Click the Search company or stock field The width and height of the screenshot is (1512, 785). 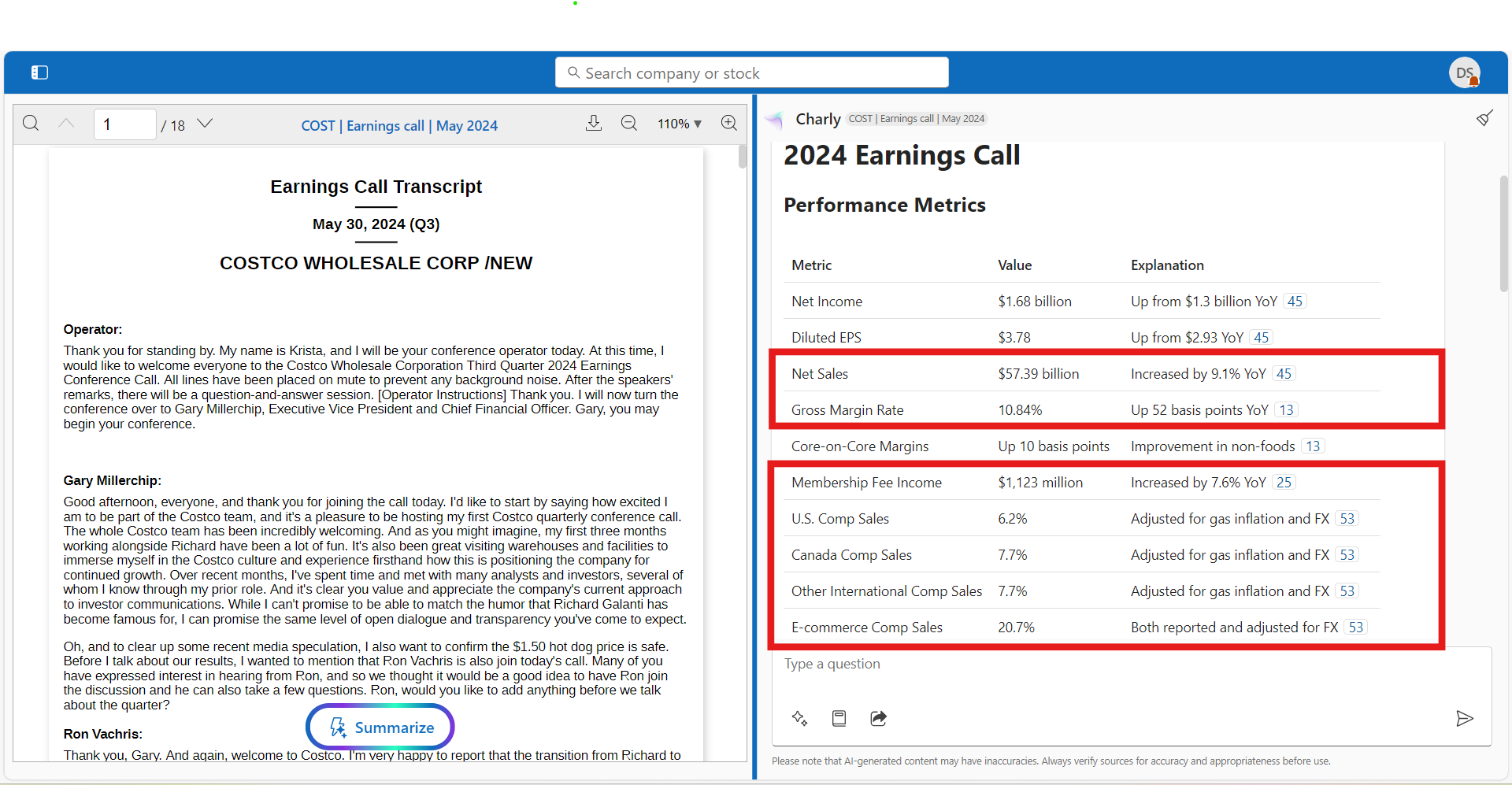[751, 72]
